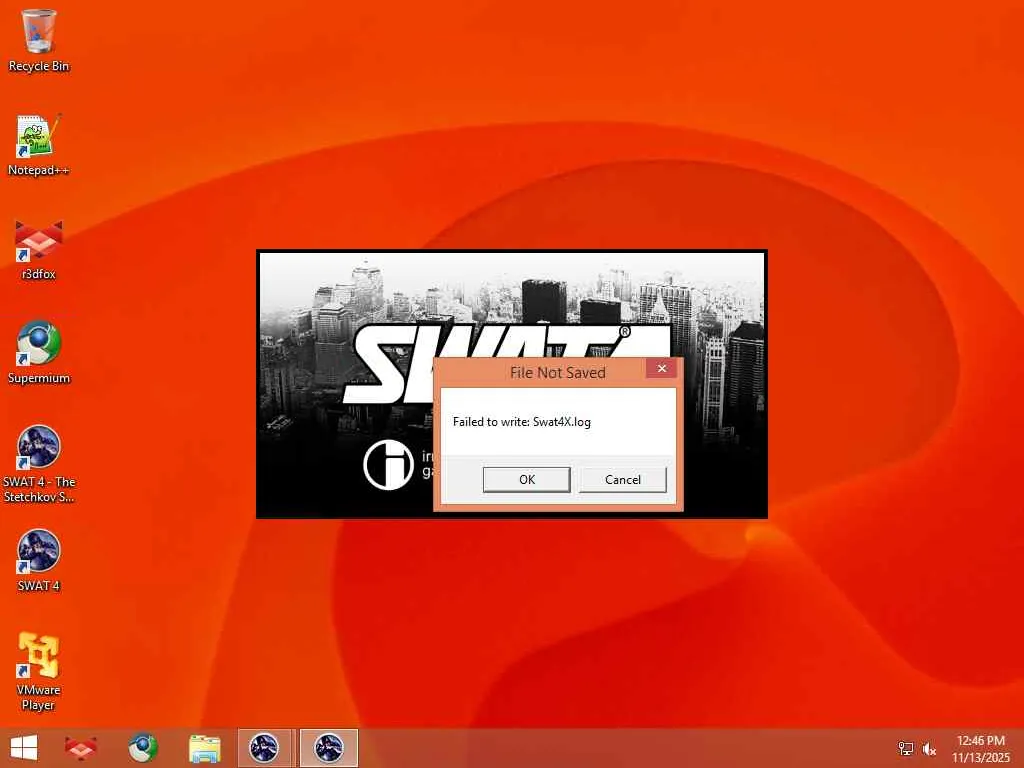Select the Notepad++ desktop shortcut

[x=39, y=145]
